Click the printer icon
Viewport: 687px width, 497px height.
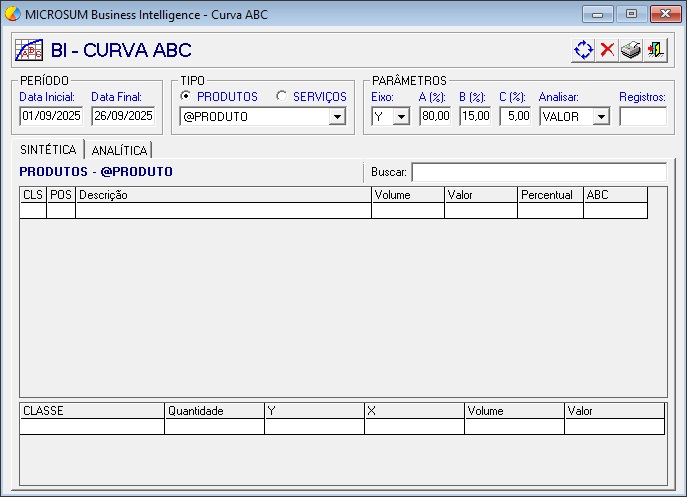point(630,50)
